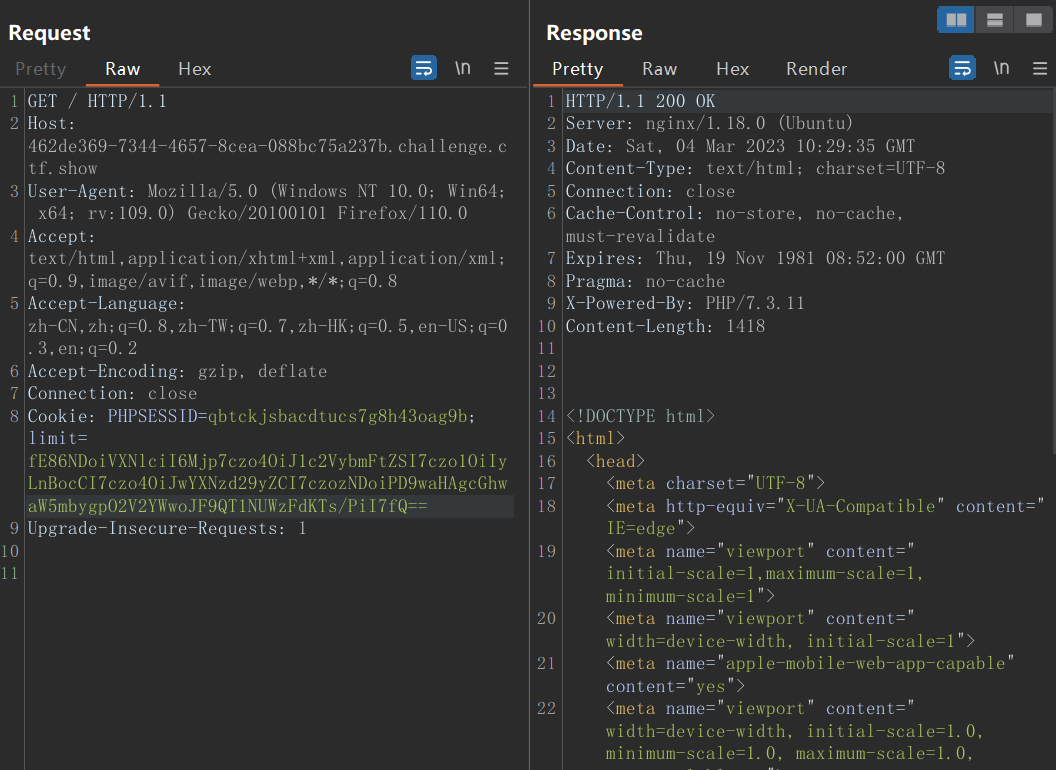Click the response Connection: close header
Viewport: 1056px width, 770px height.
651,191
